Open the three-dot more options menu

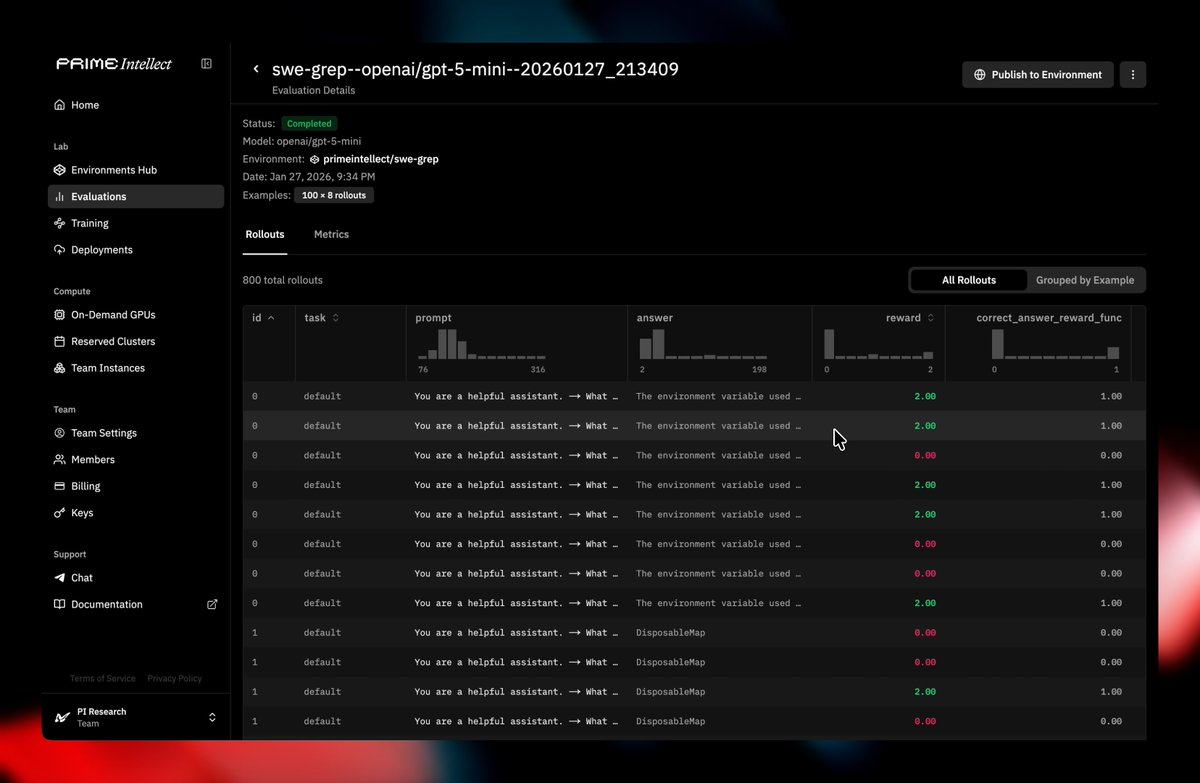pyautogui.click(x=1133, y=75)
